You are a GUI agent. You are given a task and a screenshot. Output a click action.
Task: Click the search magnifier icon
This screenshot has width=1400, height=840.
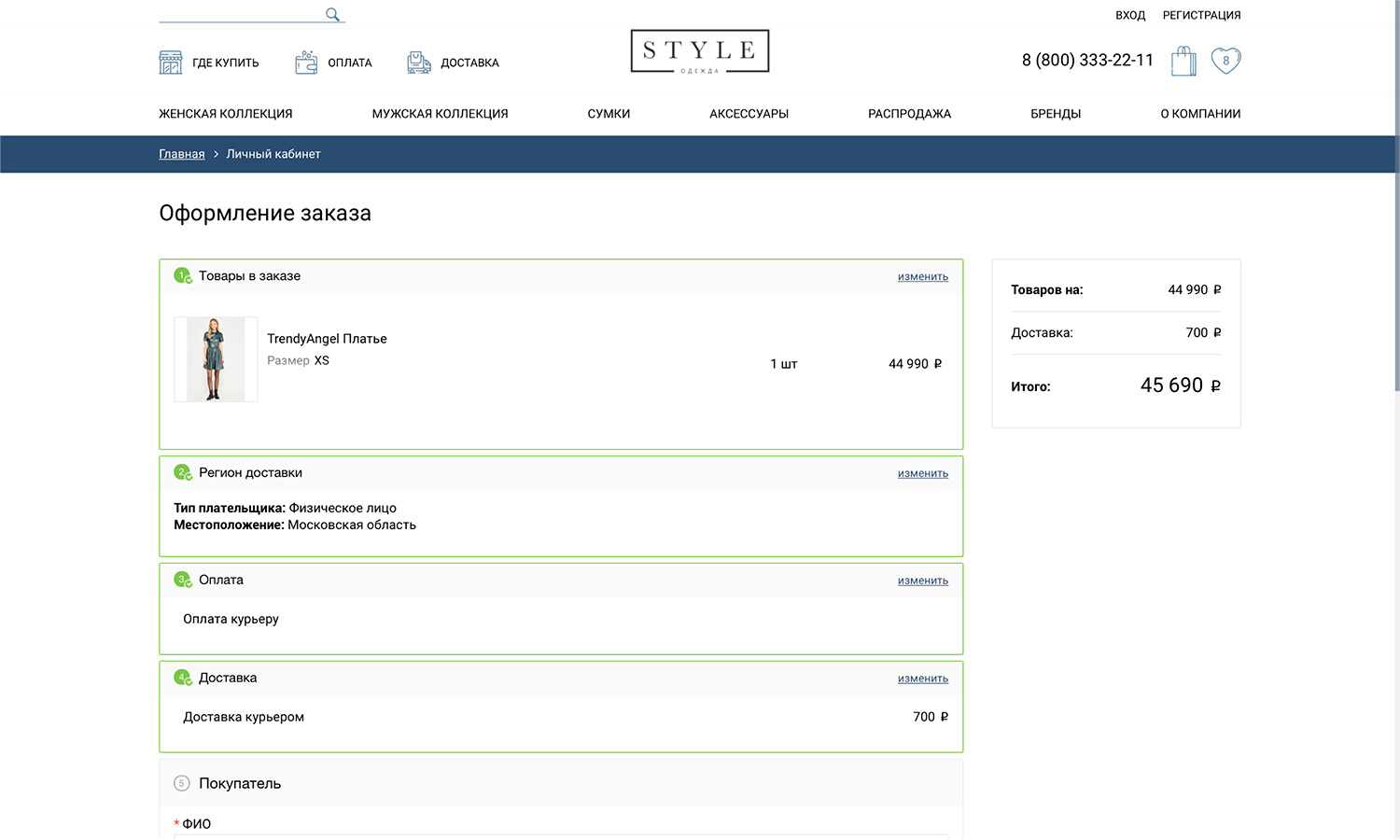coord(332,14)
